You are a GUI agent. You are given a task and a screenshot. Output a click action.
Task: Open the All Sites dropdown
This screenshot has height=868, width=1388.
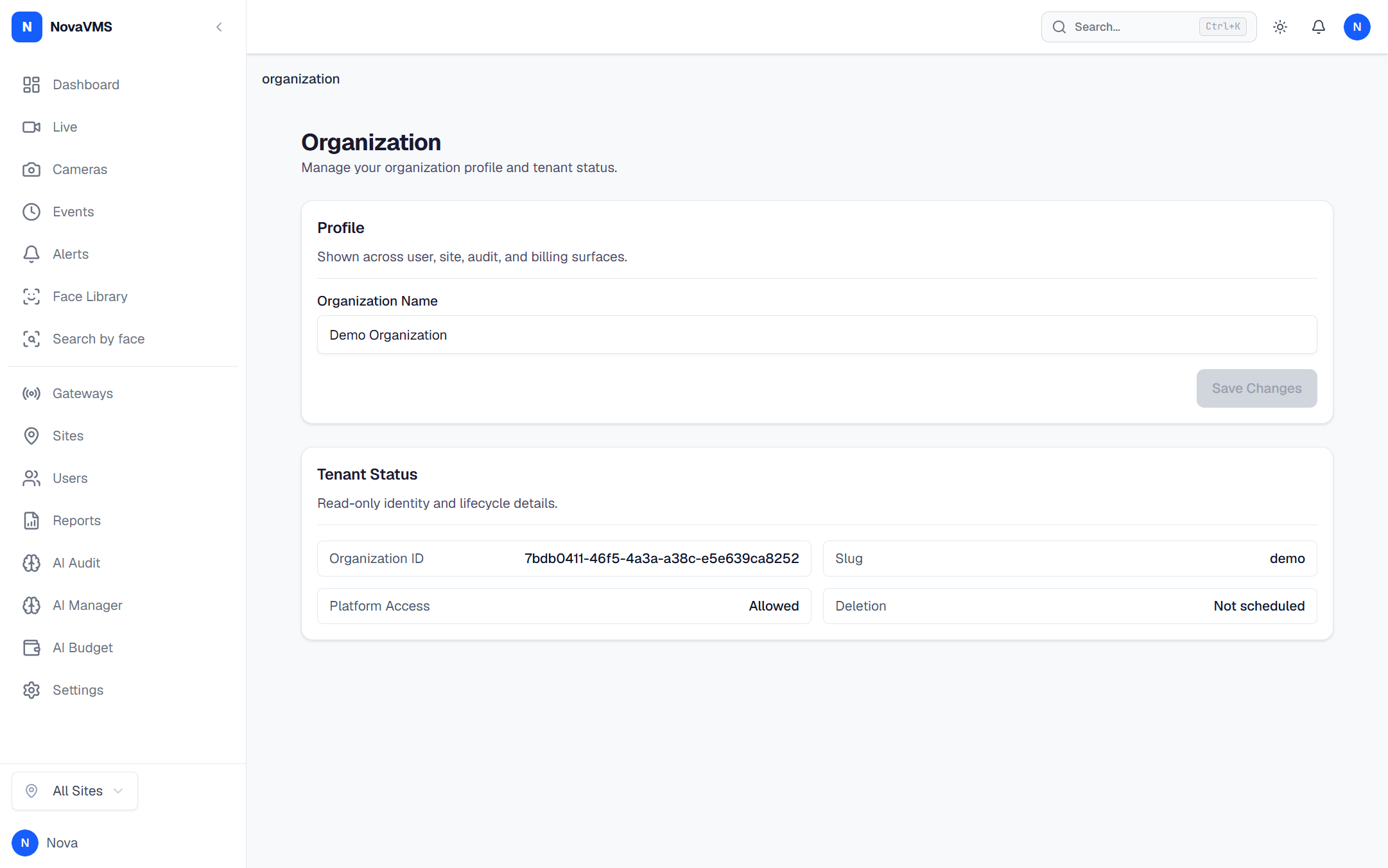tap(74, 791)
